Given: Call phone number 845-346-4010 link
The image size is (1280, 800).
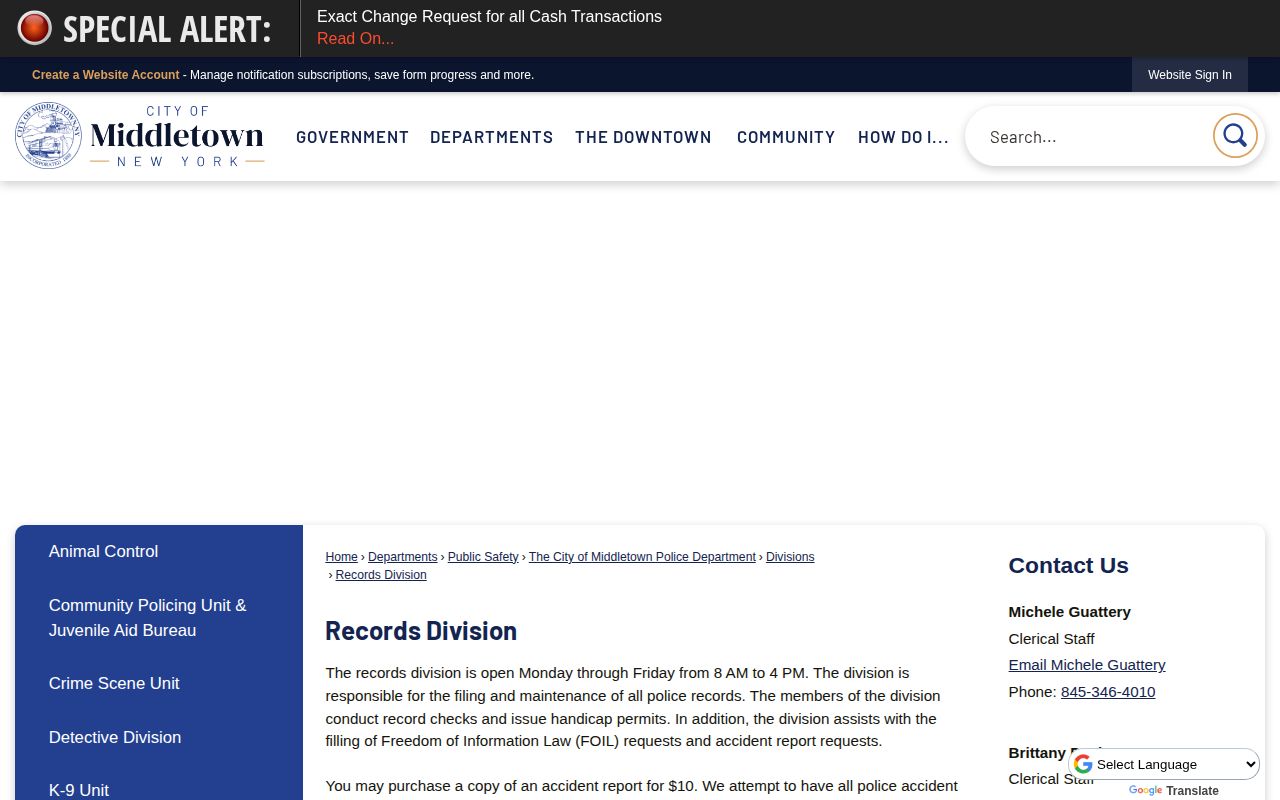Looking at the screenshot, I should (1108, 692).
